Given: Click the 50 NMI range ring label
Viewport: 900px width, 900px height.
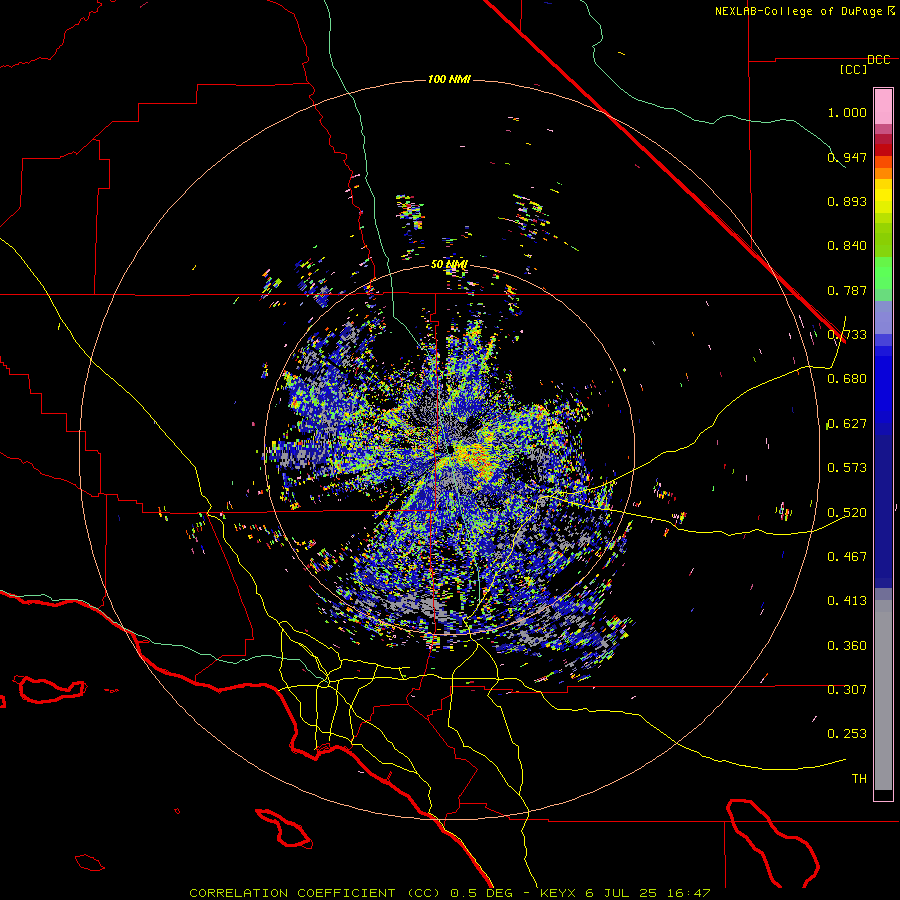Looking at the screenshot, I should [449, 265].
